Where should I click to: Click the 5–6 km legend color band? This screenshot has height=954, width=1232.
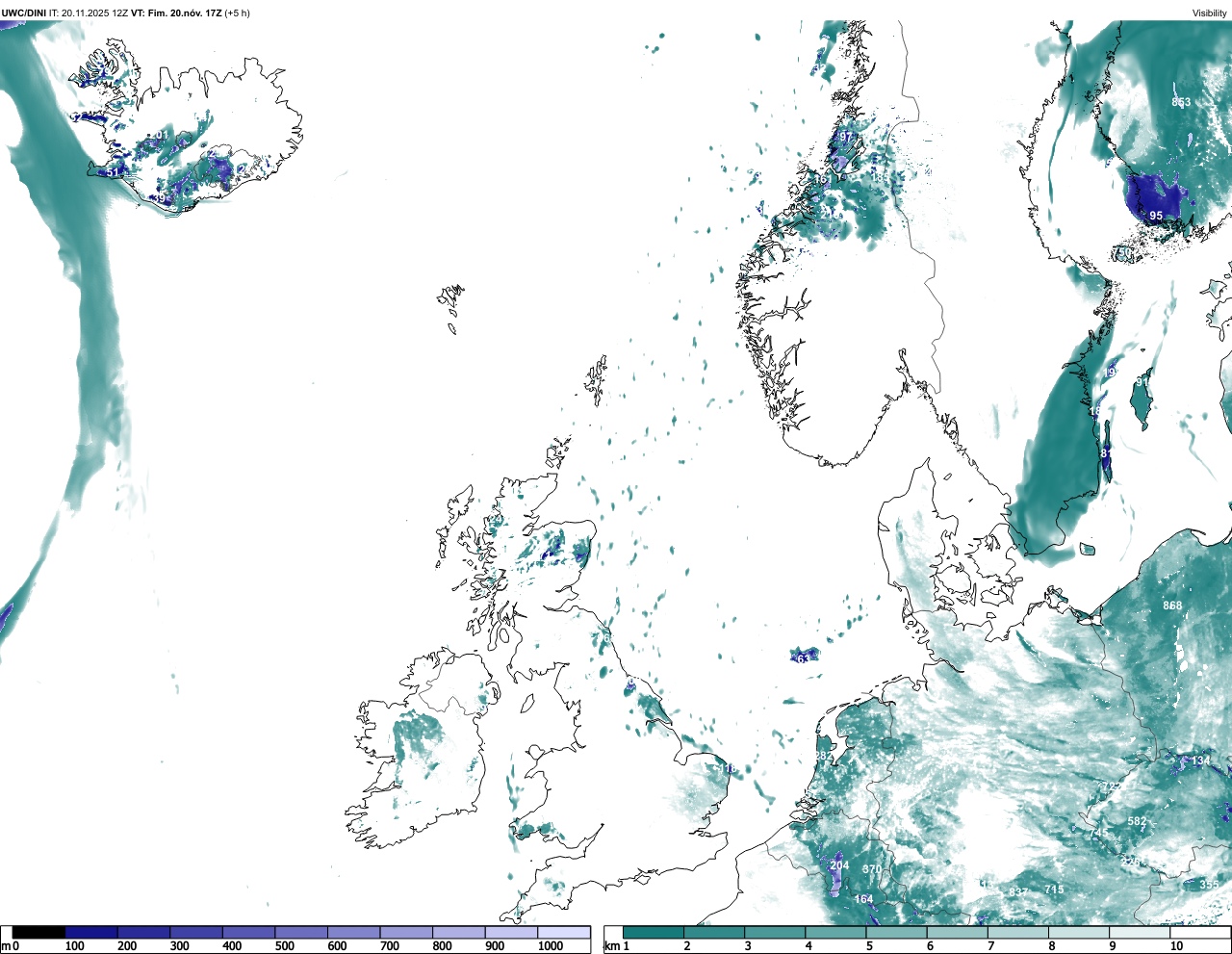[x=896, y=932]
